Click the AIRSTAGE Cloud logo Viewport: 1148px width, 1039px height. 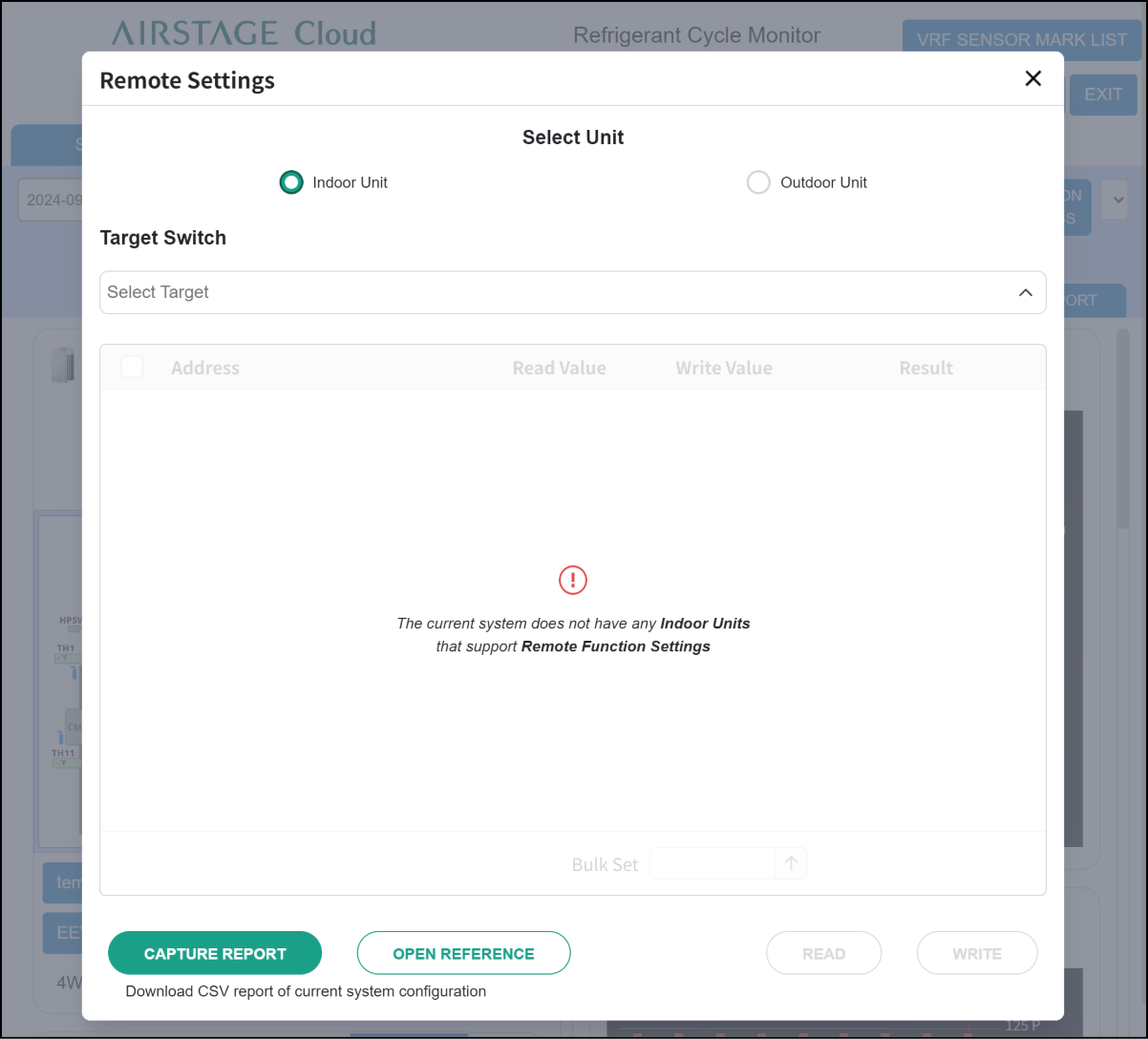pyautogui.click(x=244, y=34)
